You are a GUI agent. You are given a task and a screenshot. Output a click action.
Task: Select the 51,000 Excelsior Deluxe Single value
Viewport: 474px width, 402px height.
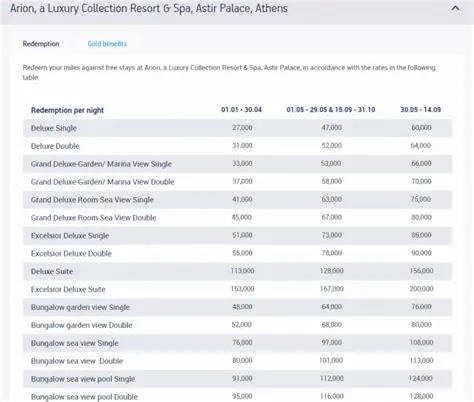click(242, 235)
